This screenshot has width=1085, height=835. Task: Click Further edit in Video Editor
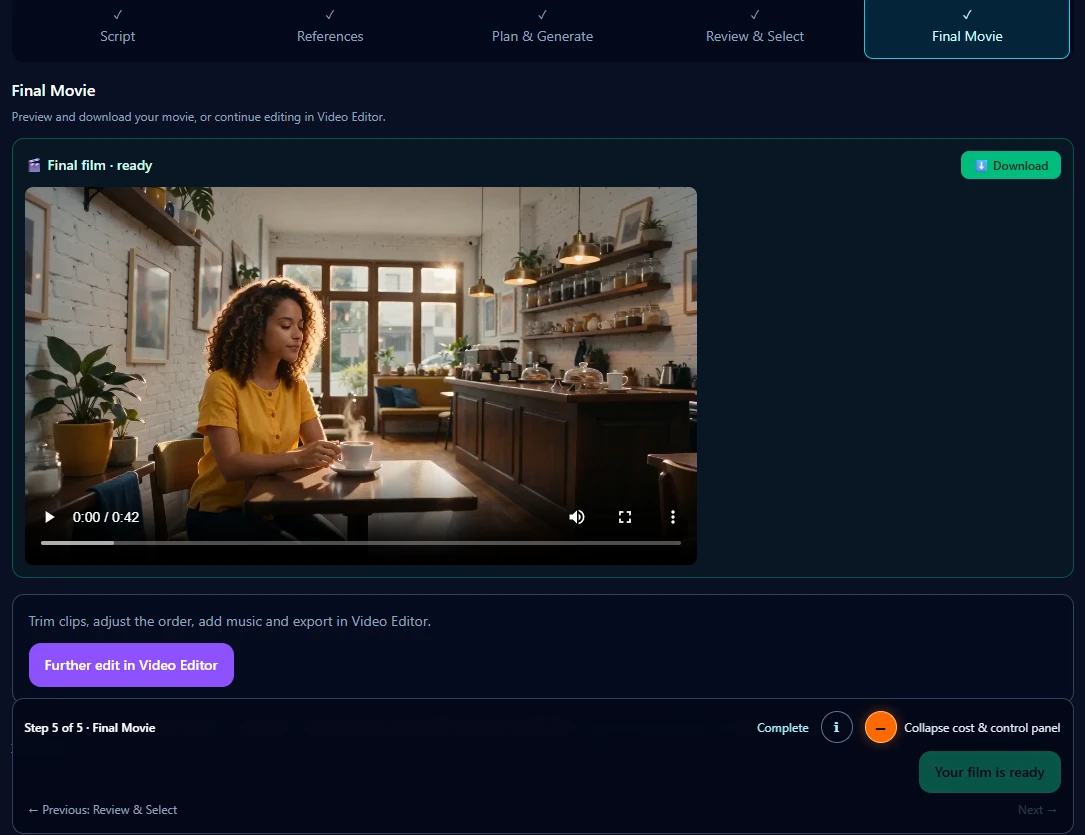coord(131,665)
